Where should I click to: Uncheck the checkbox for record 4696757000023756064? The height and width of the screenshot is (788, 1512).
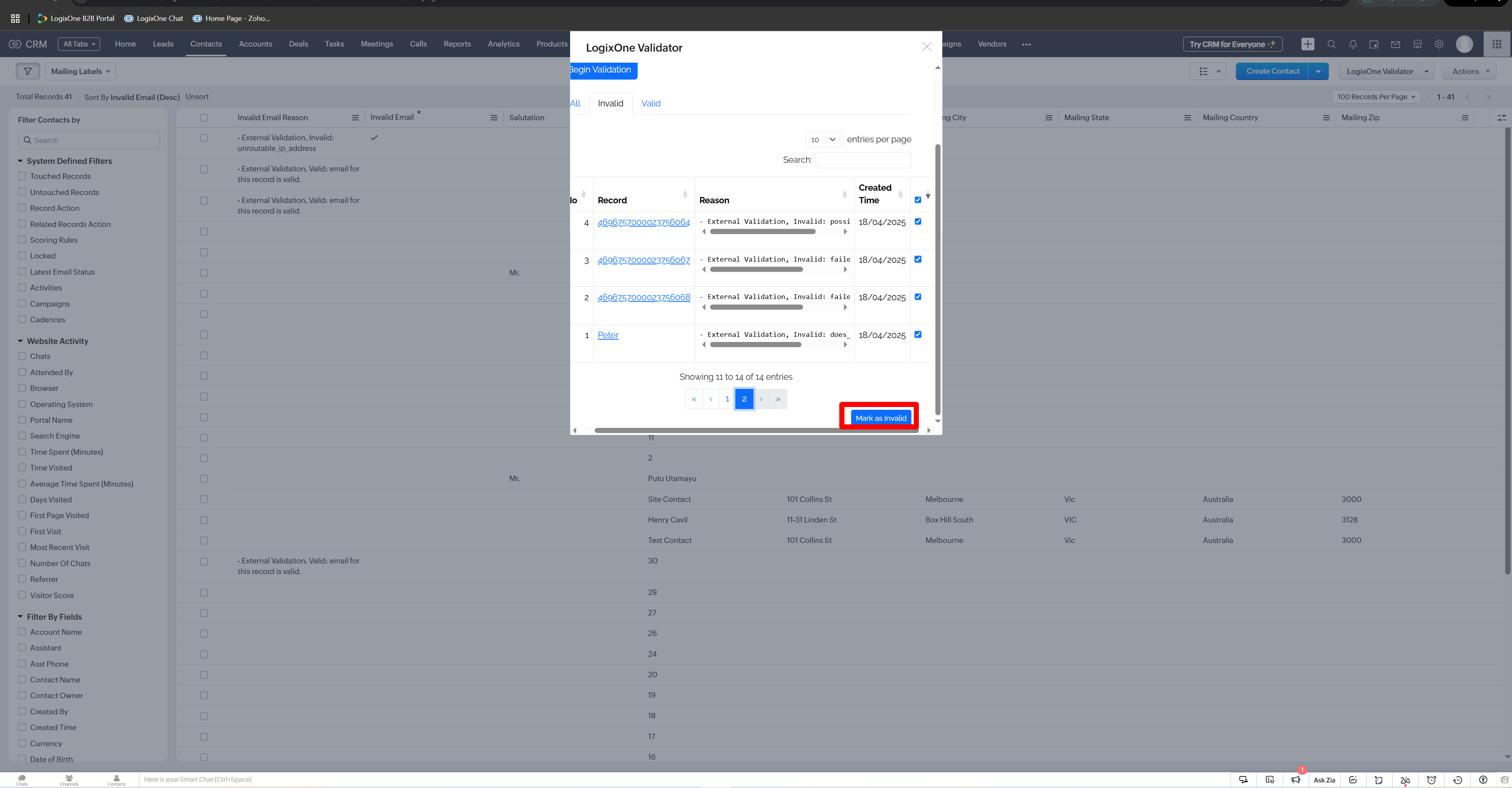tap(917, 221)
